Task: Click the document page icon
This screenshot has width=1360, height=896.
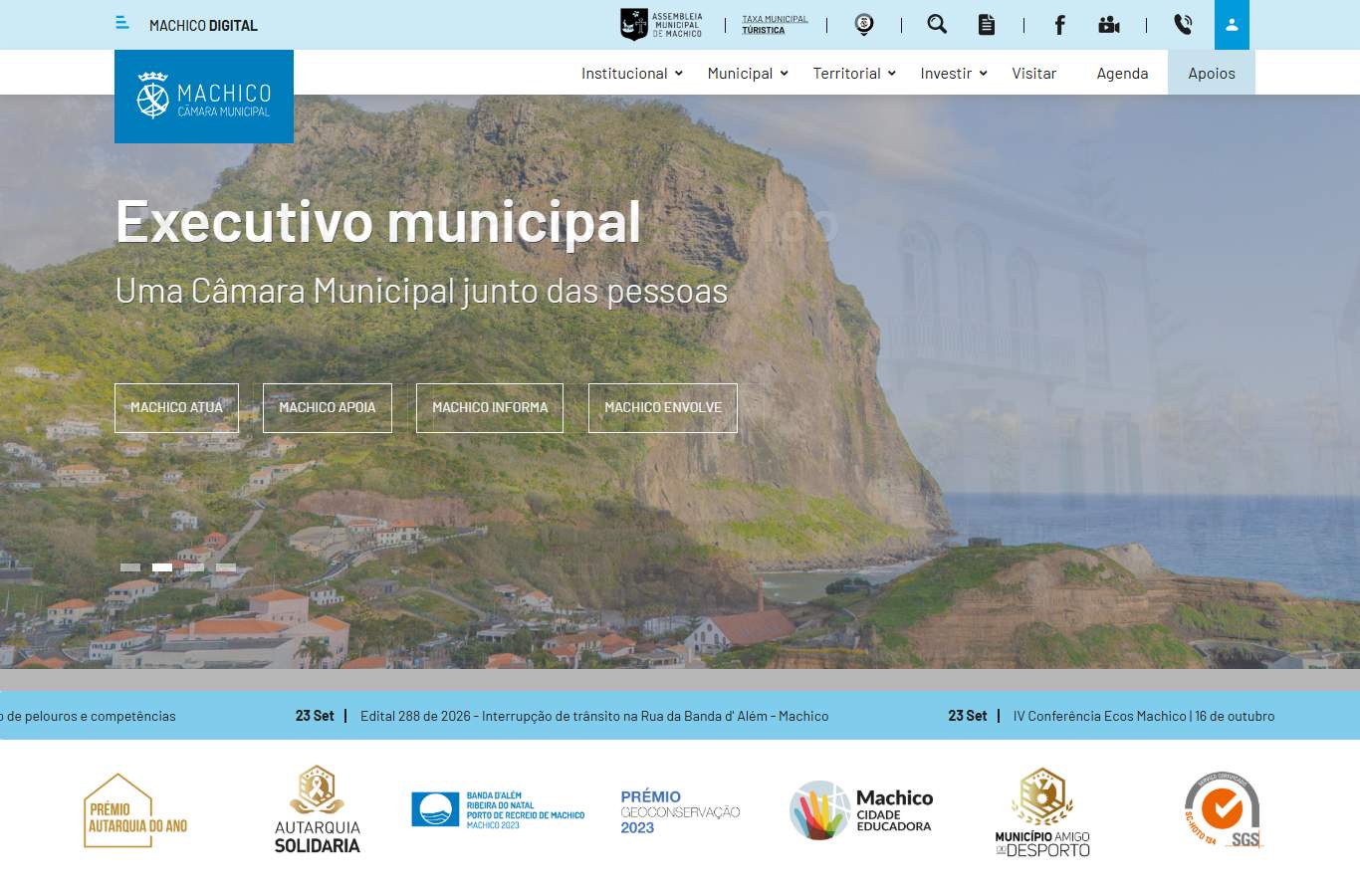Action: pyautogui.click(x=987, y=25)
